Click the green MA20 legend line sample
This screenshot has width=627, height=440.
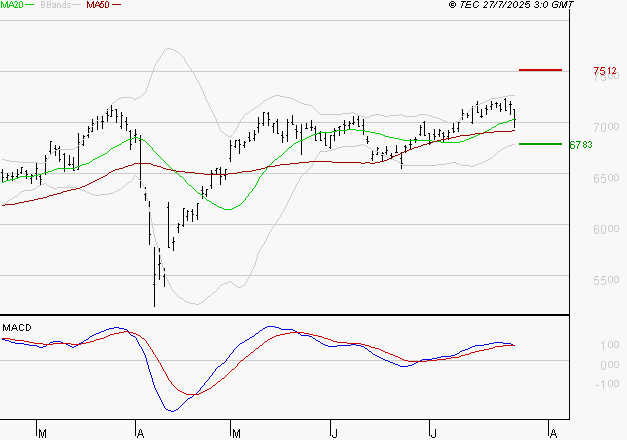click(30, 6)
